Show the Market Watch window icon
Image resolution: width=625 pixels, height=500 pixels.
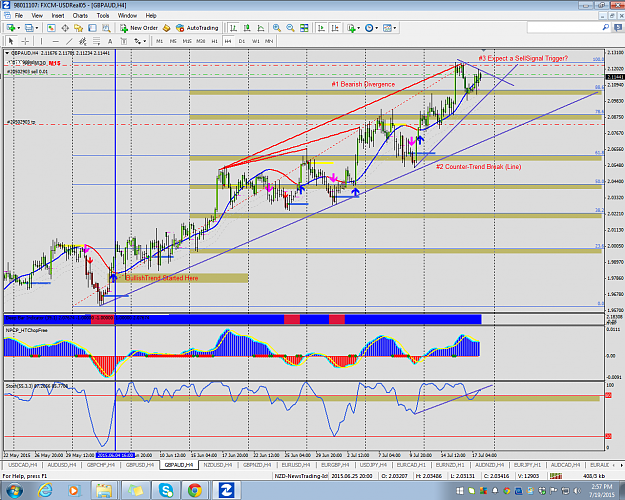click(51, 28)
